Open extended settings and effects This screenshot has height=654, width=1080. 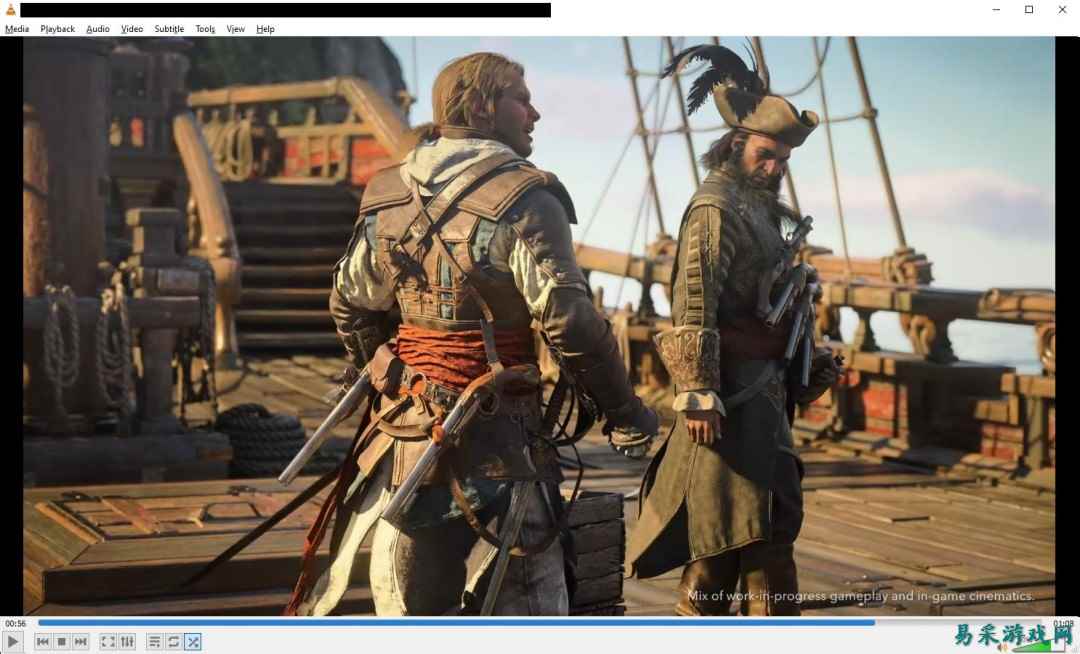(x=127, y=642)
